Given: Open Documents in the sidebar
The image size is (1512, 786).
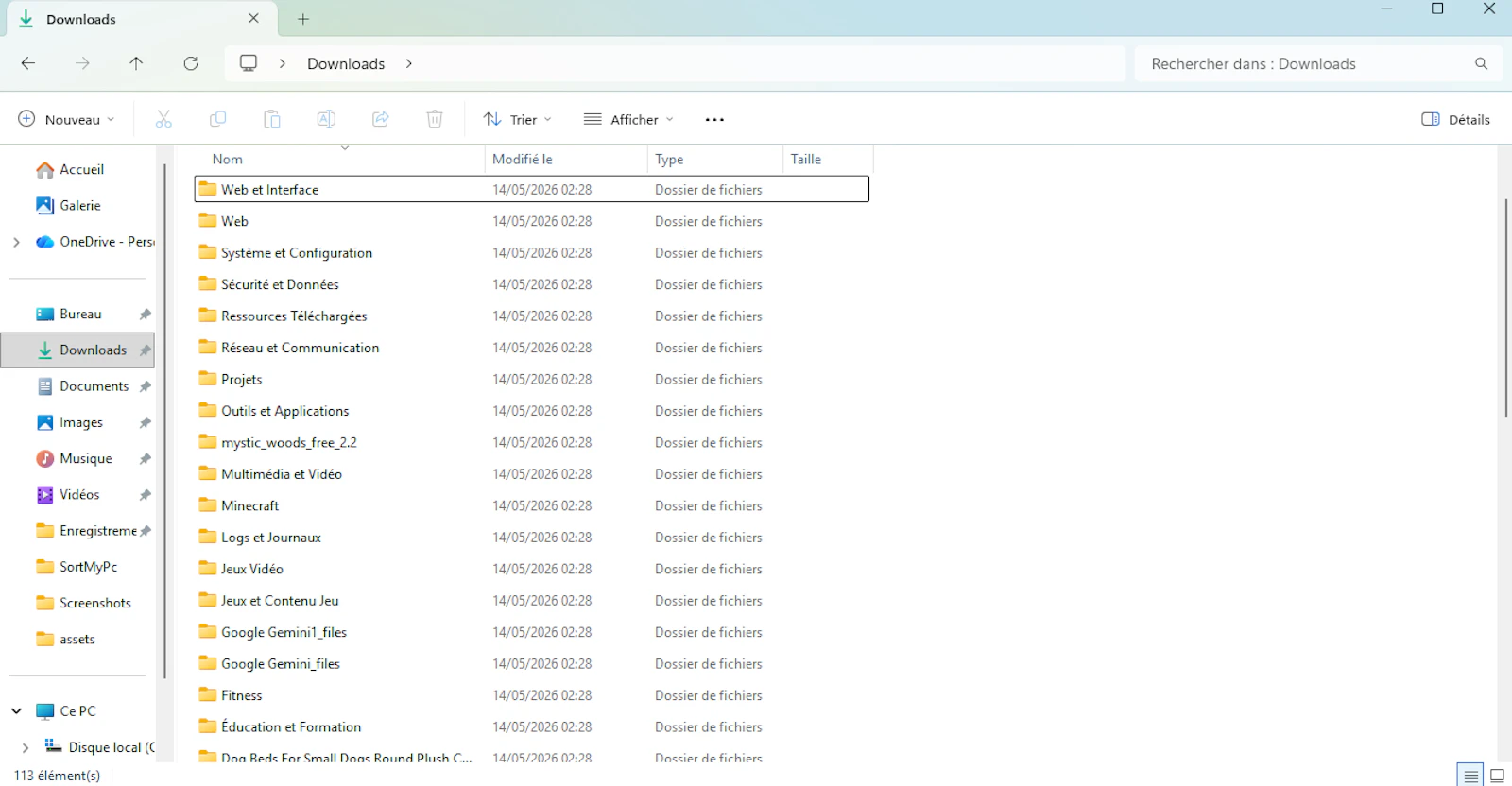Looking at the screenshot, I should (x=94, y=386).
